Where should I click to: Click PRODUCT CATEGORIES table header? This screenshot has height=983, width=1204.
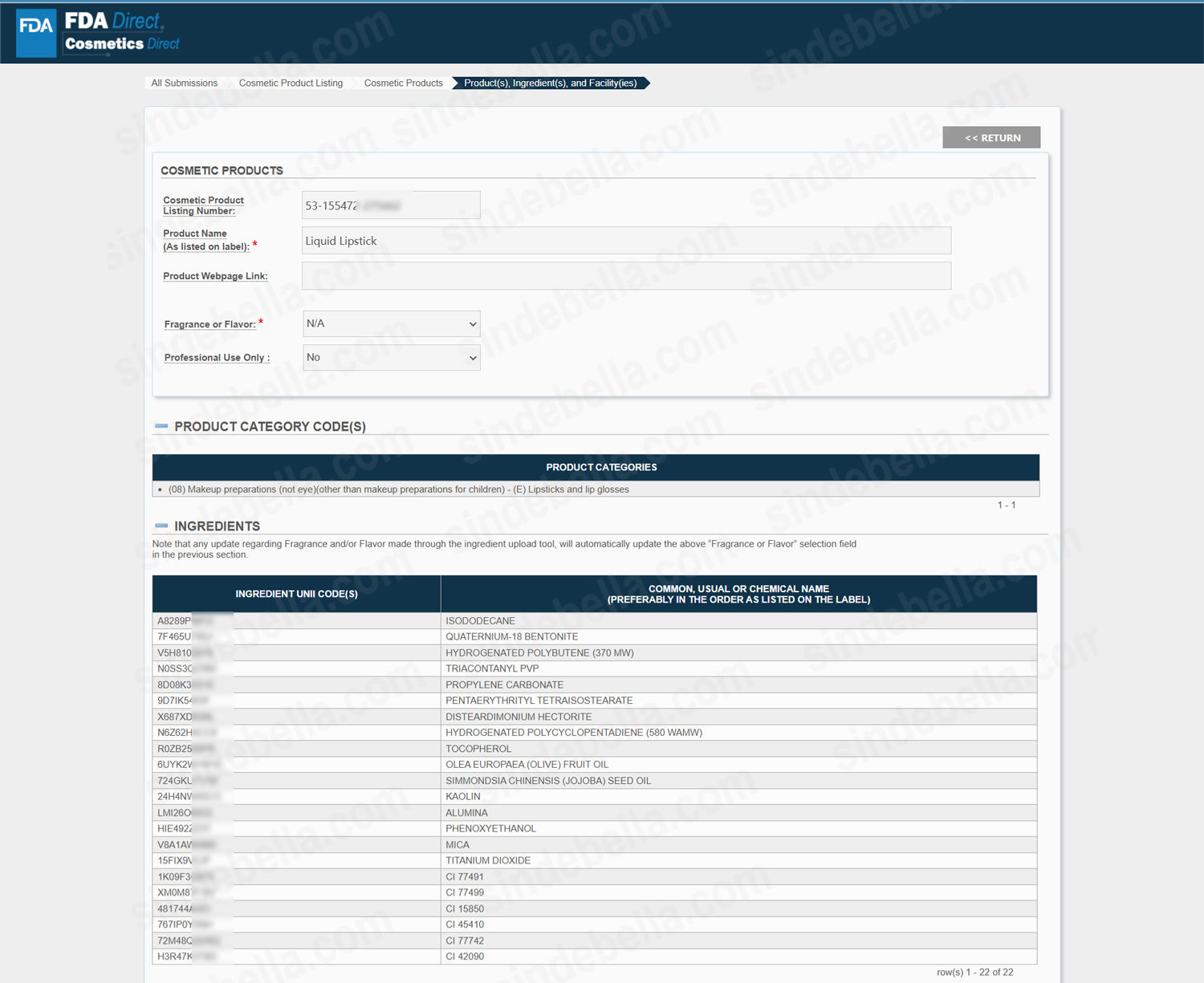coord(596,467)
